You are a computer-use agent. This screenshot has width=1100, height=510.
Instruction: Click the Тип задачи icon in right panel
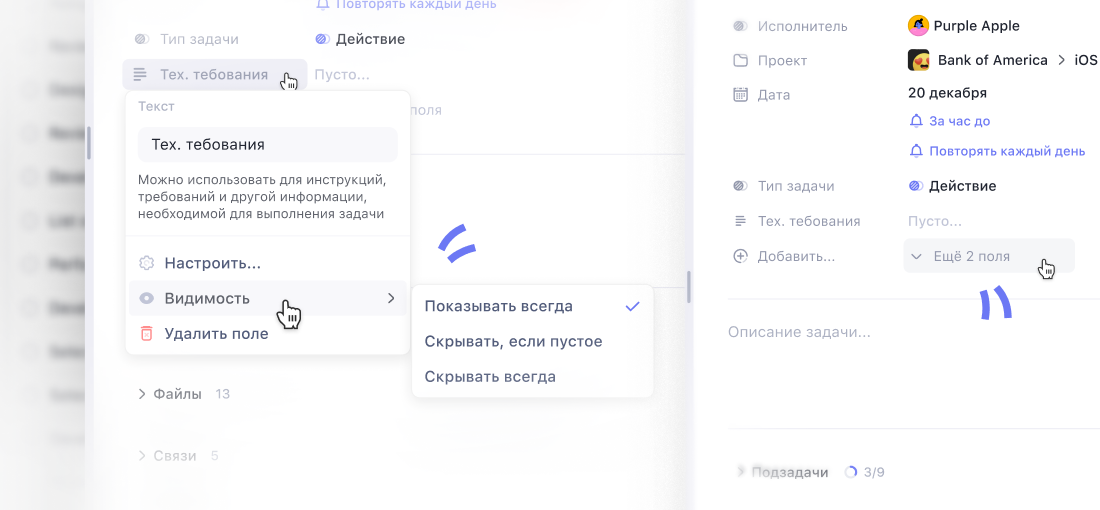740,187
